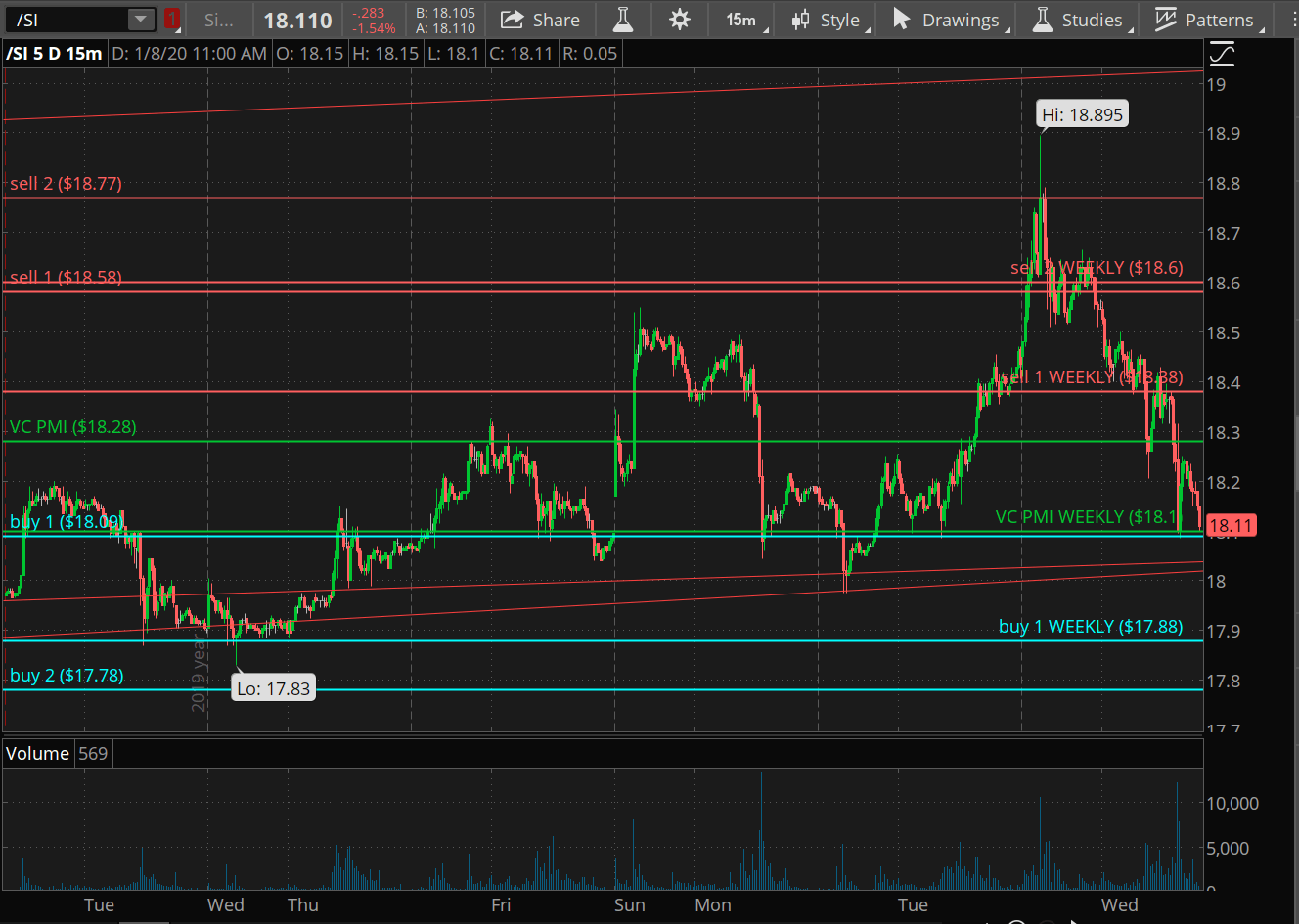Click the red number 1 link indicator
The width and height of the screenshot is (1299, 924).
click(172, 19)
